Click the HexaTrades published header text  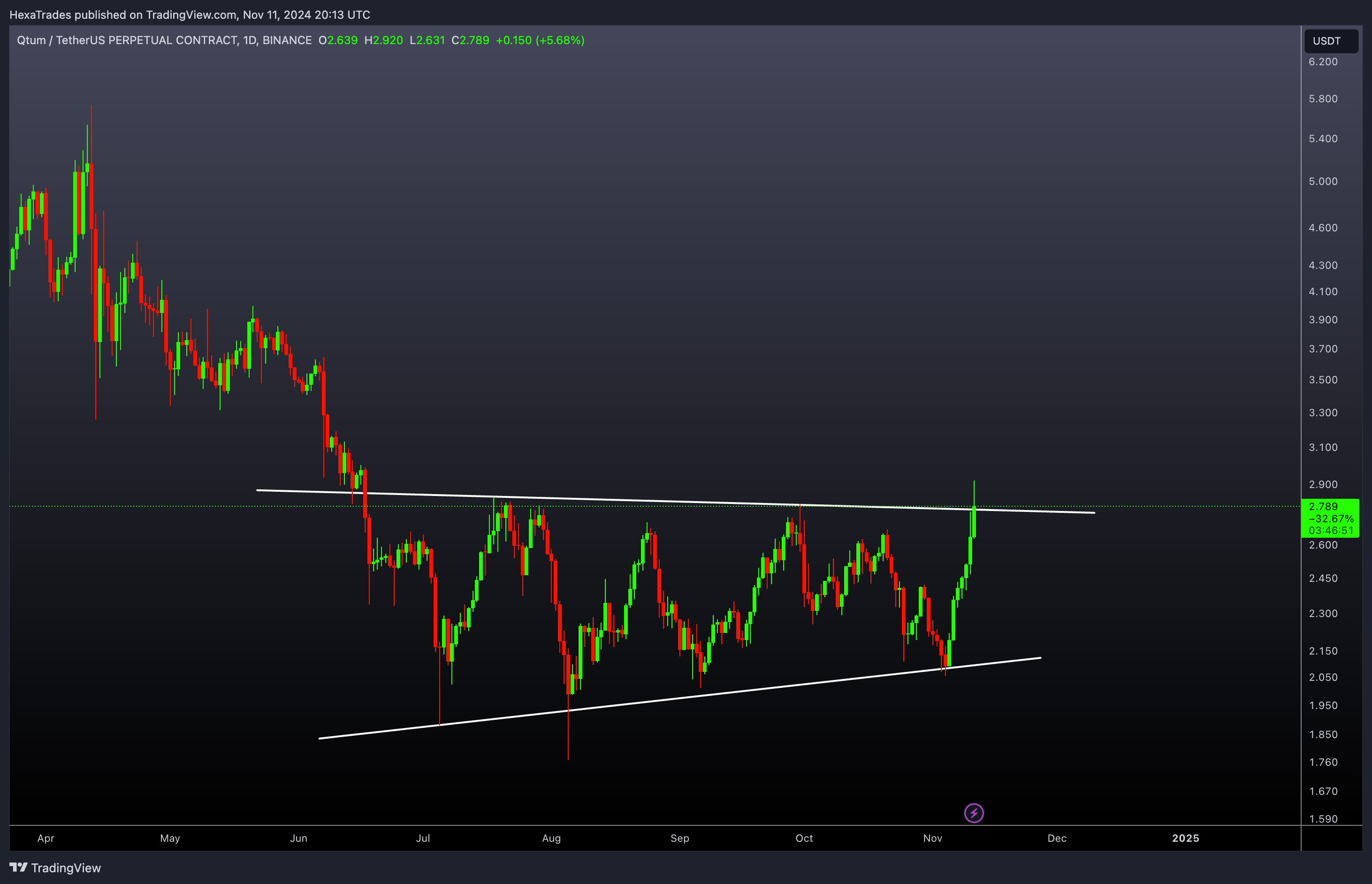click(190, 15)
